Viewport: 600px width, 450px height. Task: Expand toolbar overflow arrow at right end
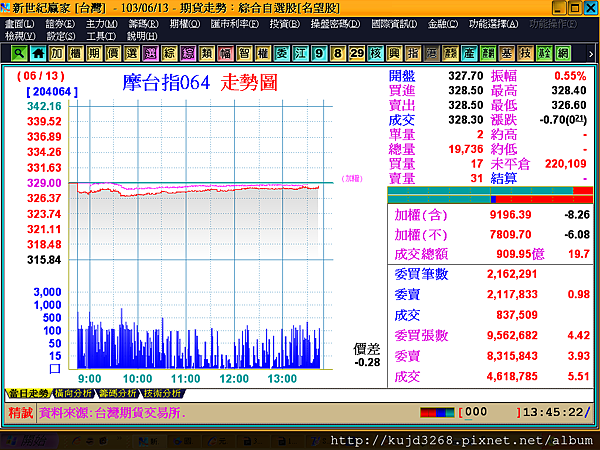pyautogui.click(x=591, y=54)
